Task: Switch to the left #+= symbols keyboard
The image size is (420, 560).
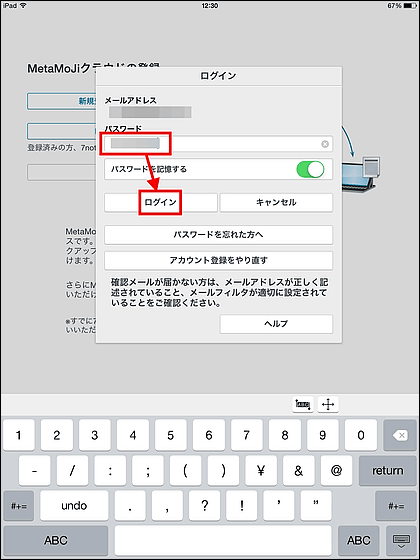Action: (x=19, y=506)
